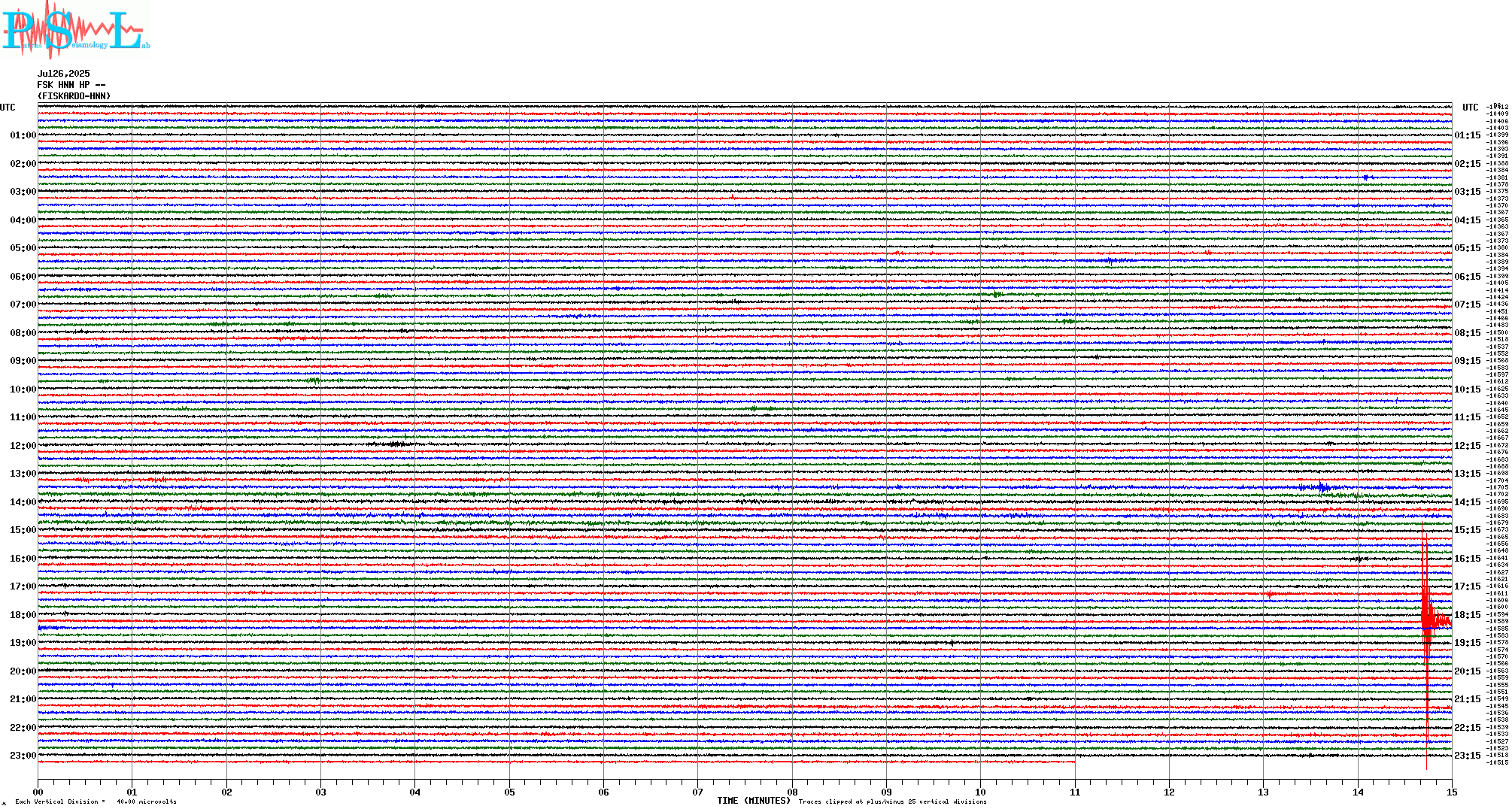1512x812 pixels.
Task: Click the 01:15 time label
Action: 1468,135
